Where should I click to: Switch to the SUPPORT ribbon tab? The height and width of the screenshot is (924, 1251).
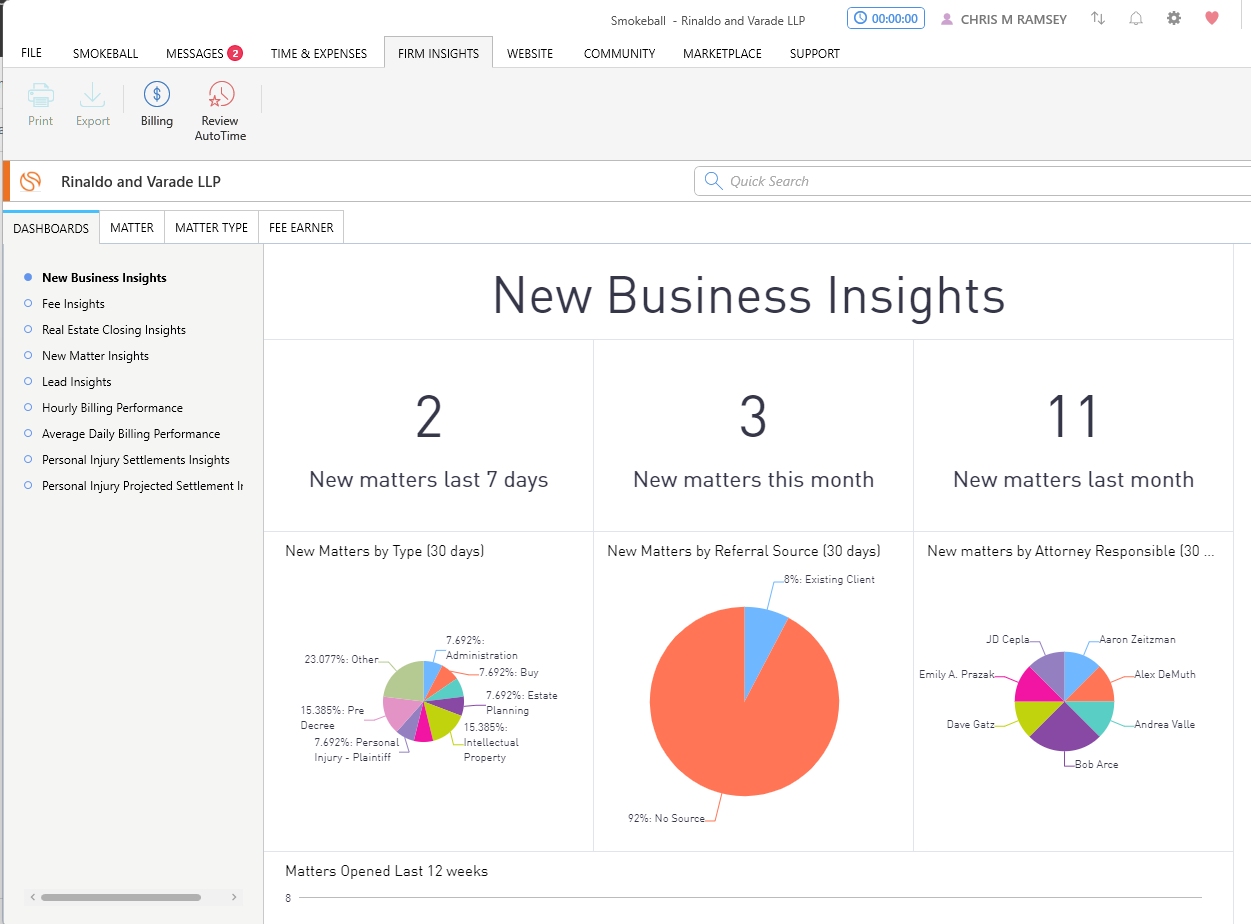815,53
